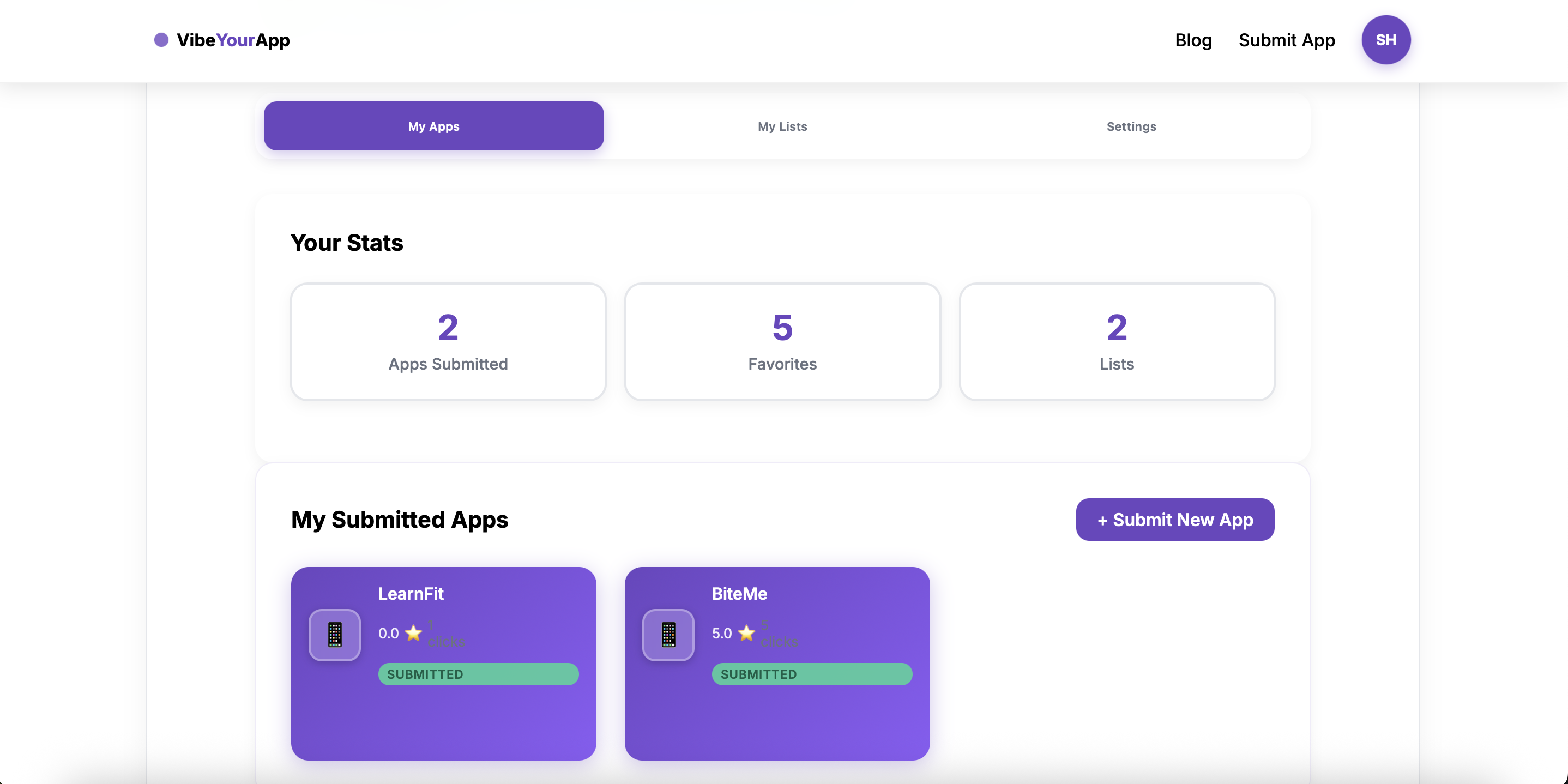The width and height of the screenshot is (1568, 784).
Task: Open the BiteMe app title
Action: pyautogui.click(x=739, y=594)
